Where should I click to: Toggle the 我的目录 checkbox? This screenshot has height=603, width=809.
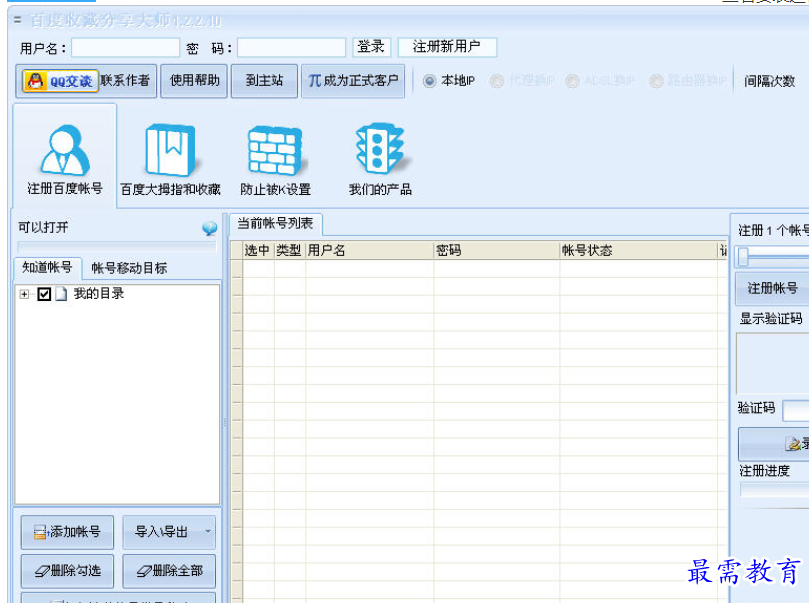click(x=44, y=294)
